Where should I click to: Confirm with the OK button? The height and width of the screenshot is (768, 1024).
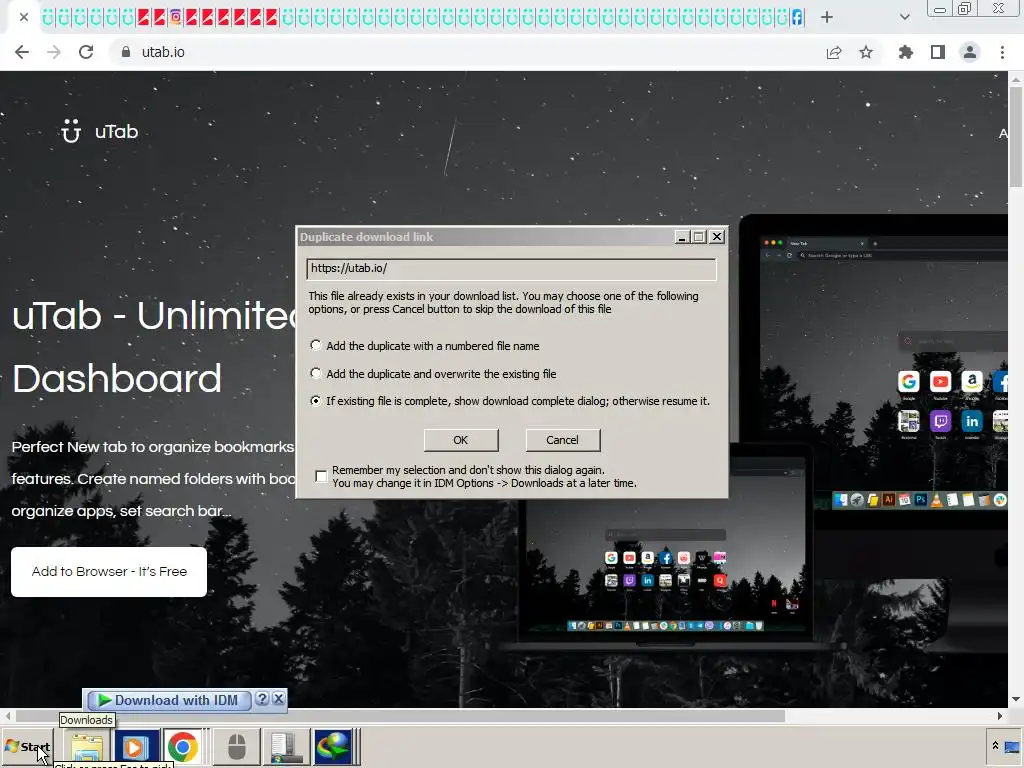click(x=461, y=440)
